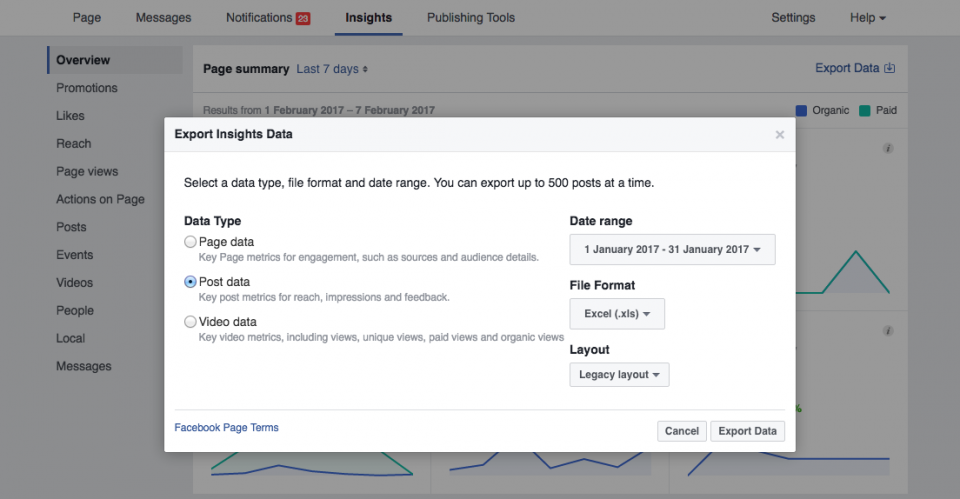Open the Facebook Page Terms link
The height and width of the screenshot is (499, 960).
tap(227, 427)
